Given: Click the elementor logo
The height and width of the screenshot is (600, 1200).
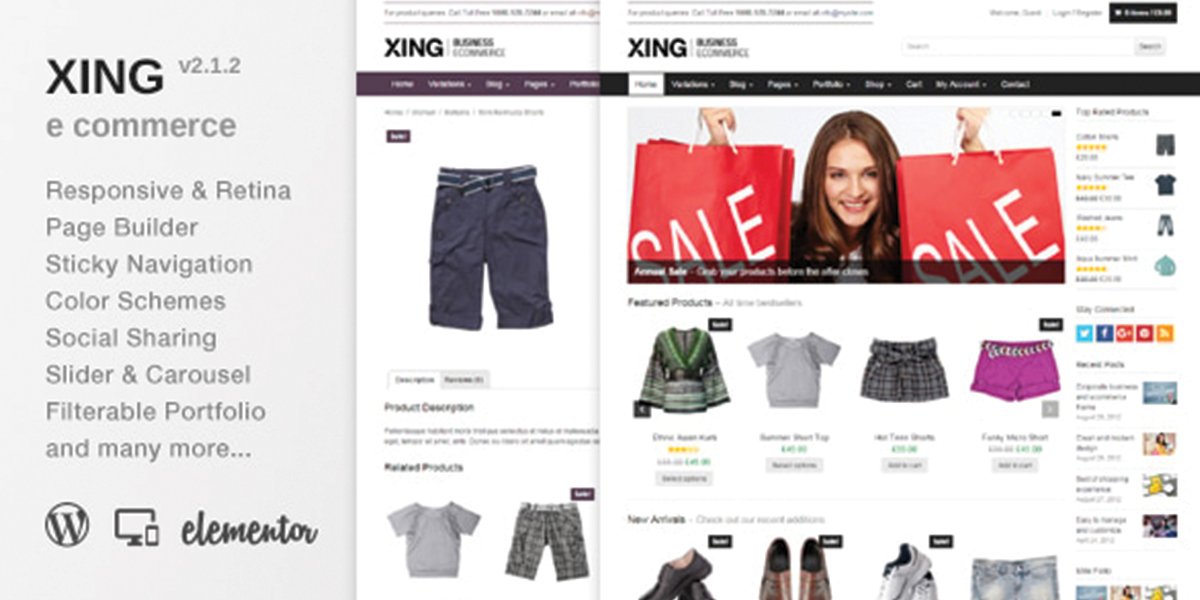Looking at the screenshot, I should coord(249,529).
